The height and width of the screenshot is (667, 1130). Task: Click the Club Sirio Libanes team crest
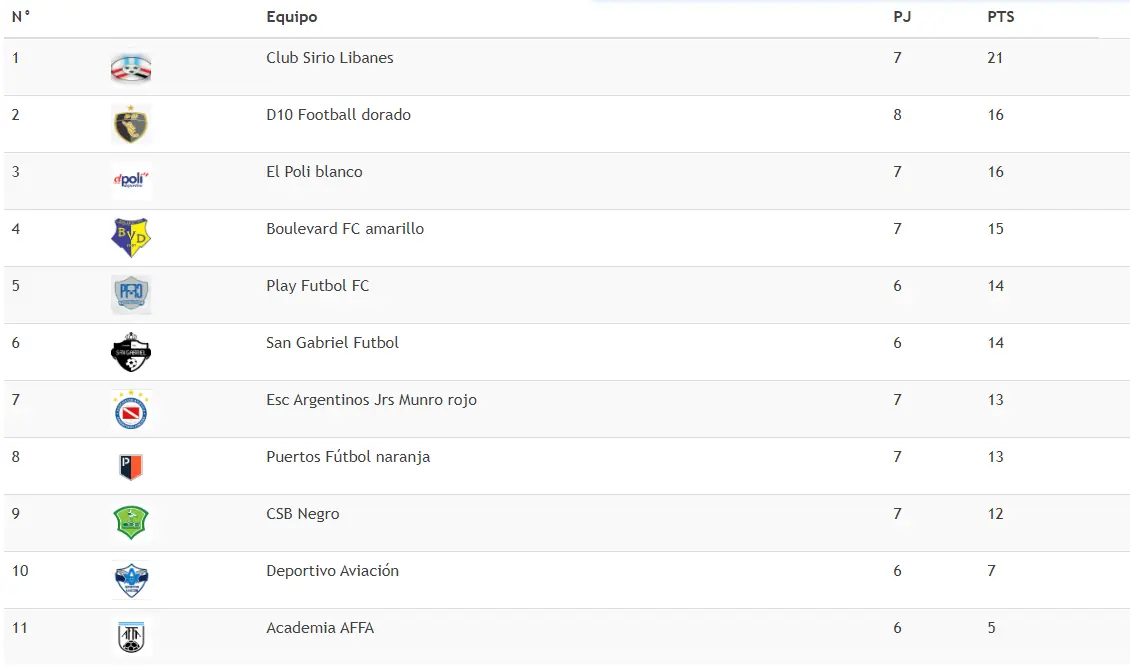(x=131, y=68)
